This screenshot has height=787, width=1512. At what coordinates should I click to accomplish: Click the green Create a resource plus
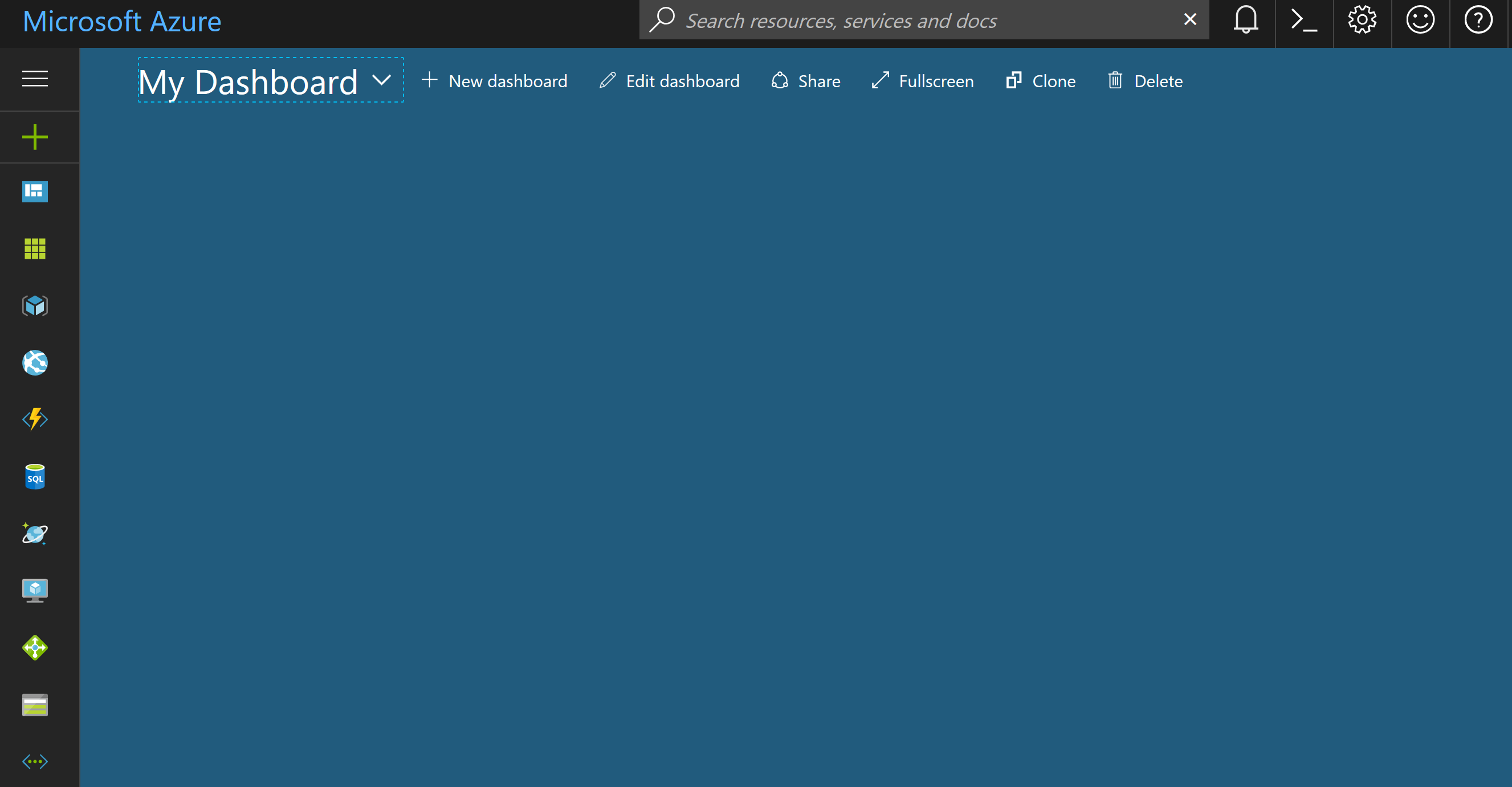point(35,137)
